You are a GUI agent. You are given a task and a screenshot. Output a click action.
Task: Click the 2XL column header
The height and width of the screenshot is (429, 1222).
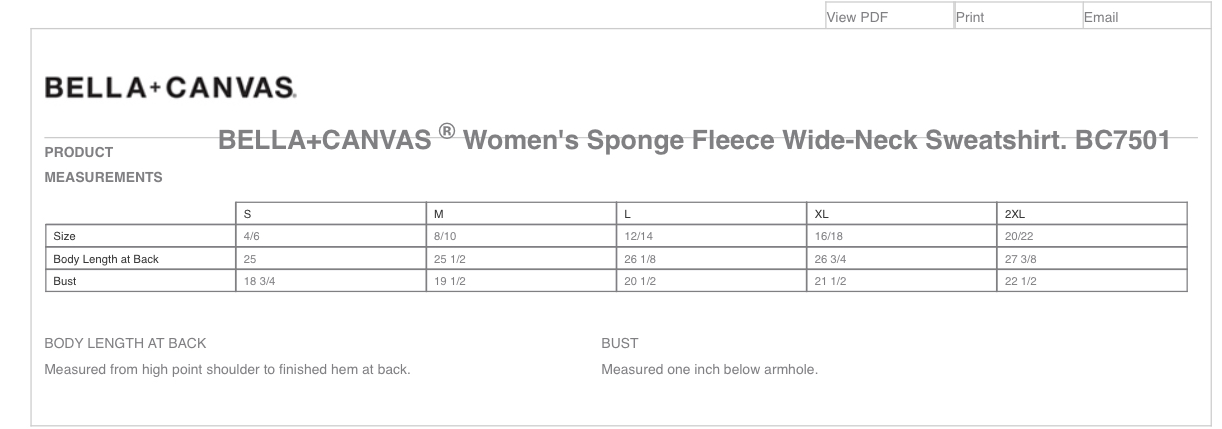coord(1092,213)
